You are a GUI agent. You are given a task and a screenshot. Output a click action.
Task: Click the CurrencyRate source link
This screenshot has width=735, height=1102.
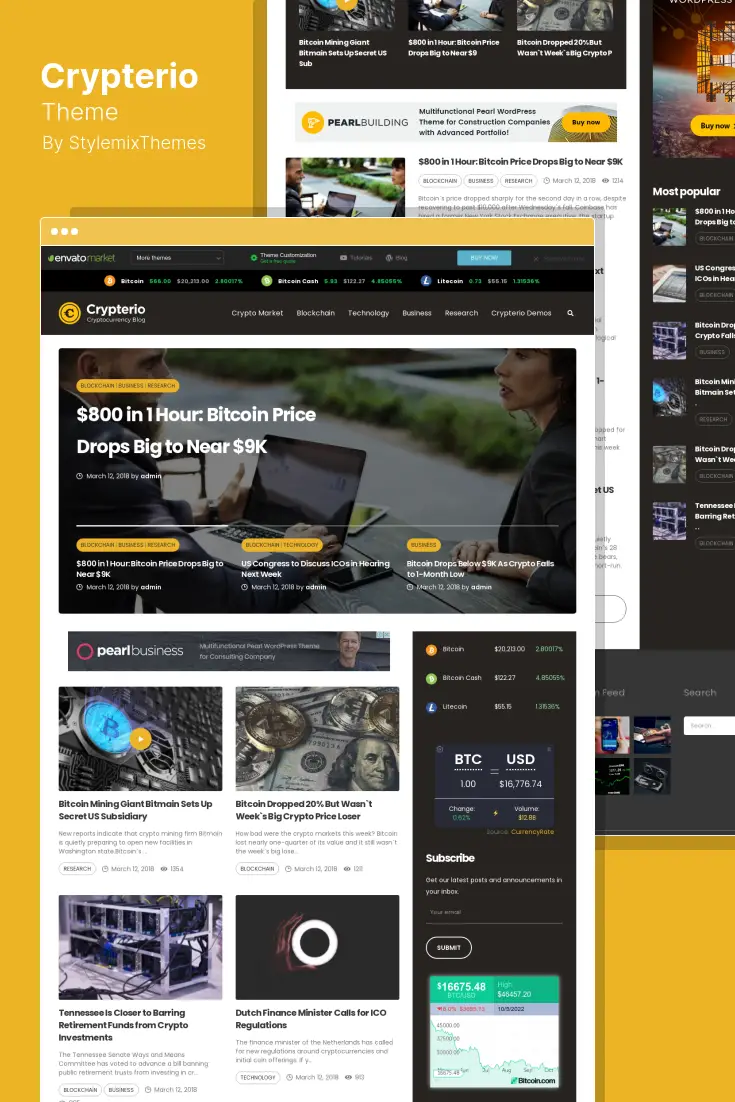coord(532,831)
